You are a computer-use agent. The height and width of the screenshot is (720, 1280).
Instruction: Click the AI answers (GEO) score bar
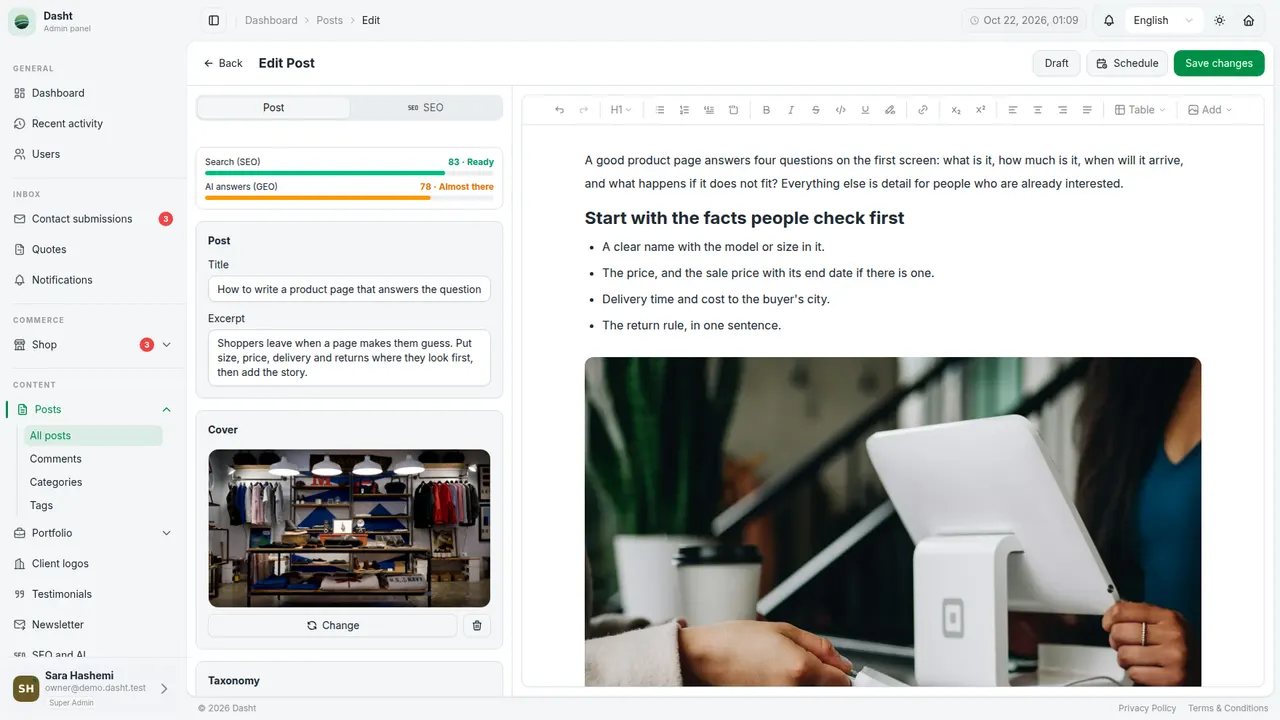[x=349, y=198]
